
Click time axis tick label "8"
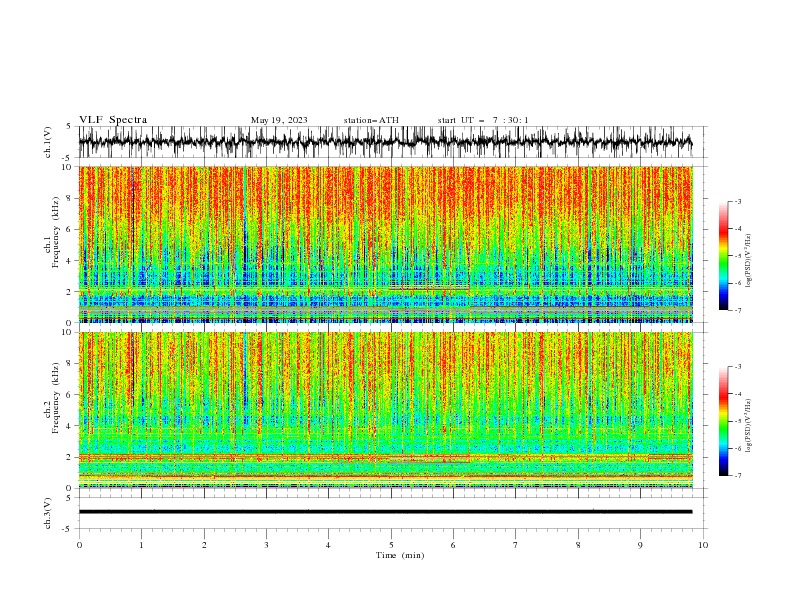pyautogui.click(x=578, y=545)
